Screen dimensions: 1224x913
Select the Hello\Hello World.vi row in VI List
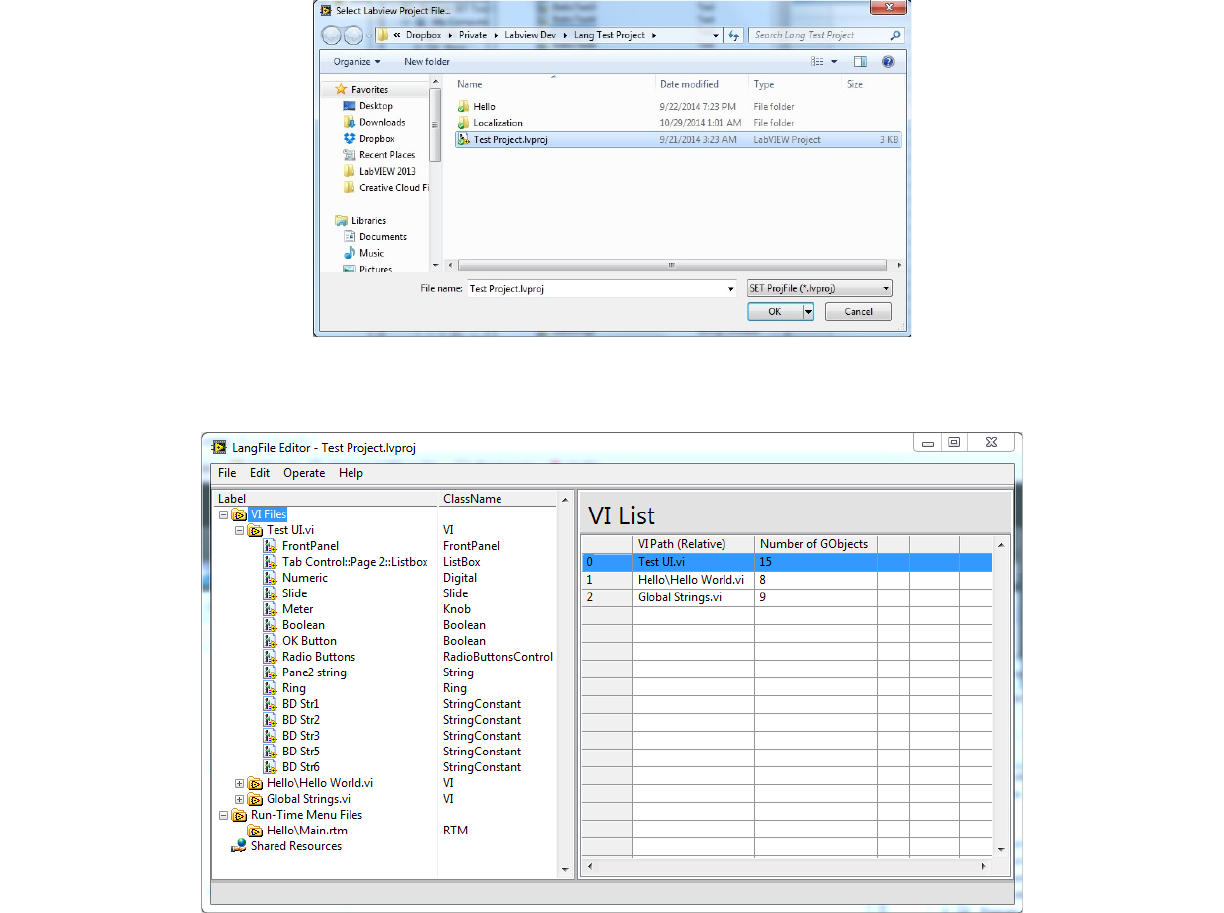[x=787, y=579]
